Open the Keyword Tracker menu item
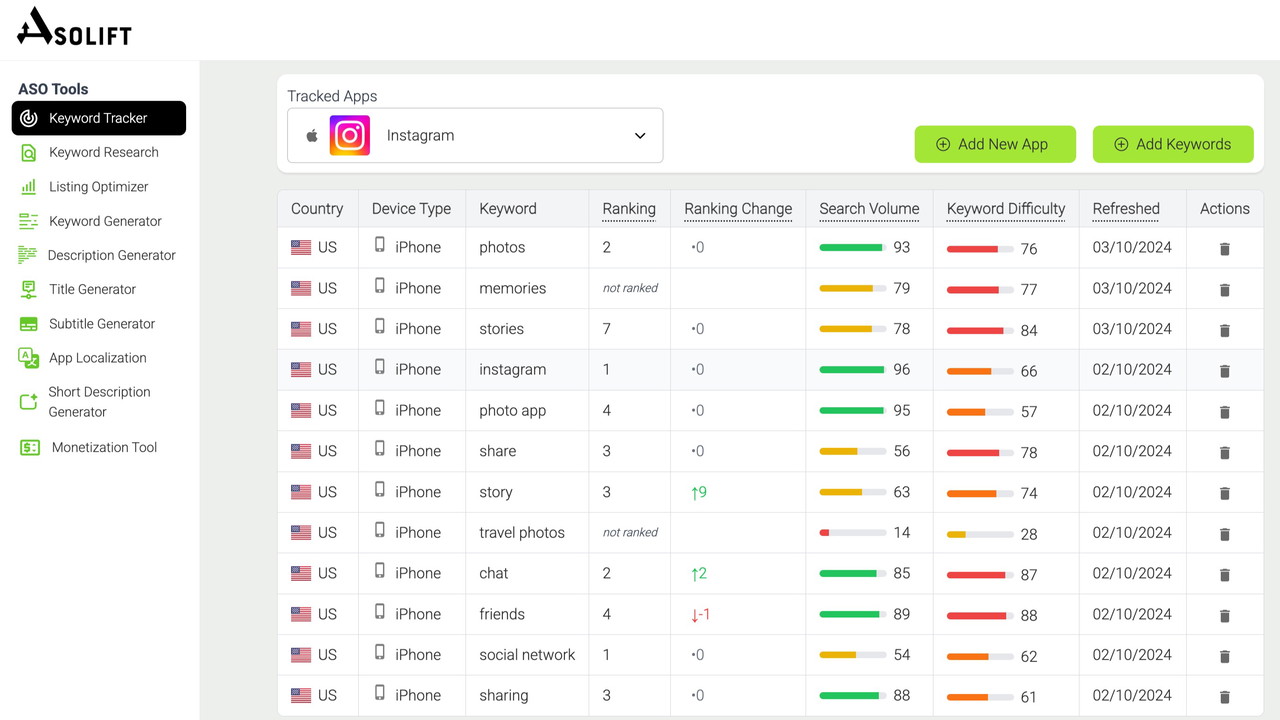The image size is (1280, 720). pos(99,118)
